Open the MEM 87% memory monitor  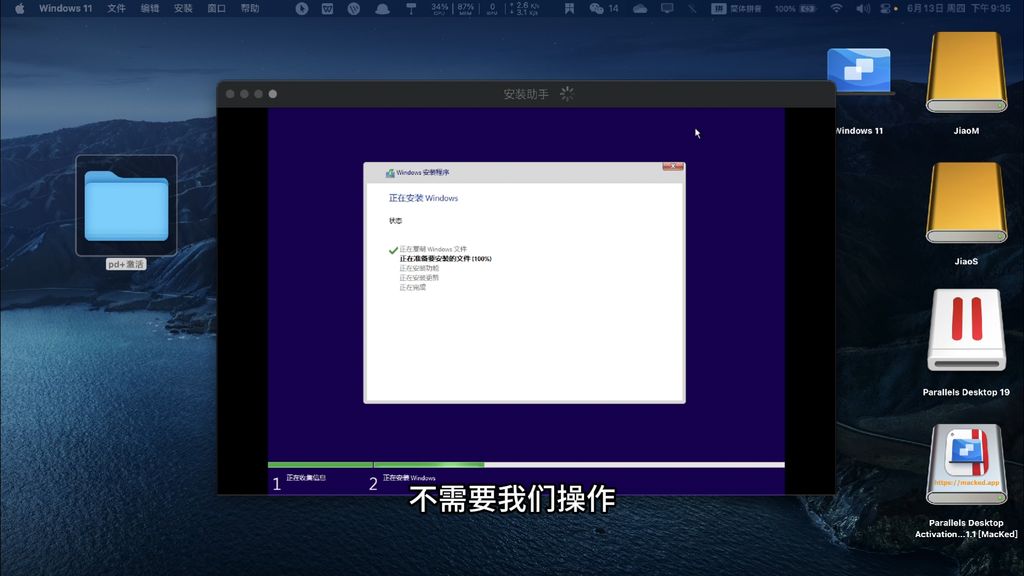[465, 8]
